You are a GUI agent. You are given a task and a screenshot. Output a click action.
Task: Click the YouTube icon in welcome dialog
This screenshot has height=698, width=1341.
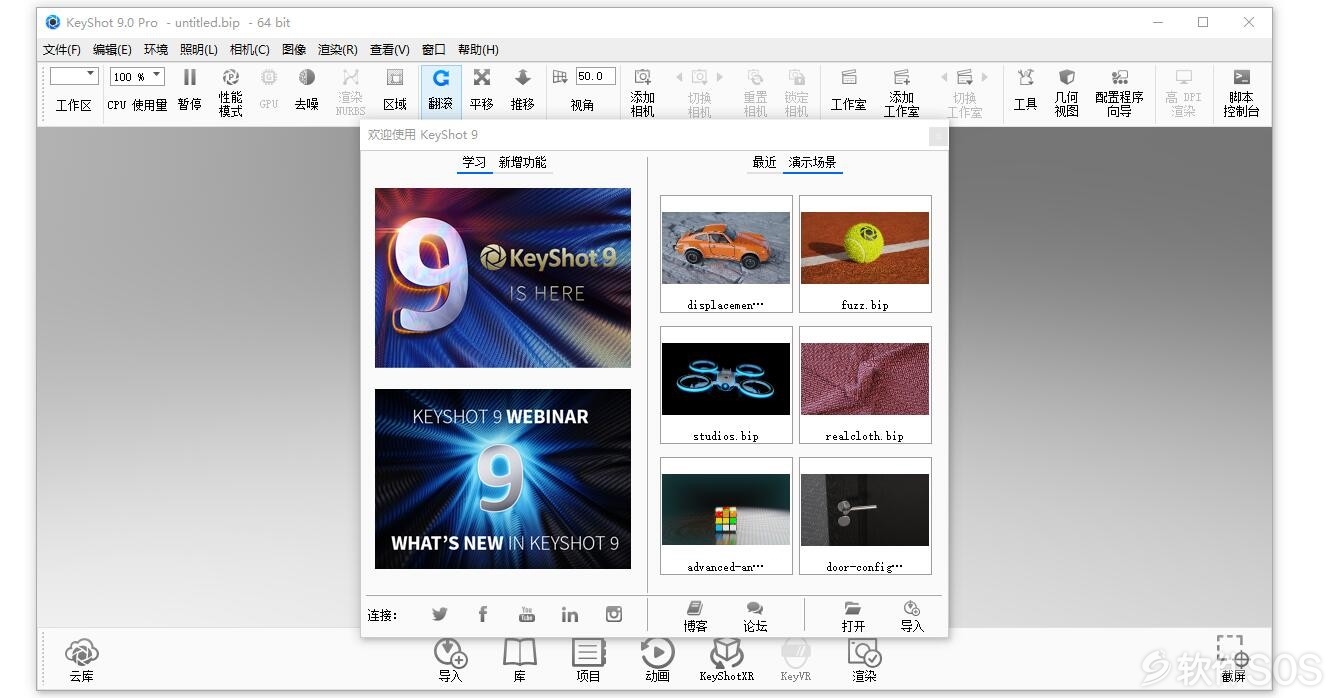click(x=526, y=614)
